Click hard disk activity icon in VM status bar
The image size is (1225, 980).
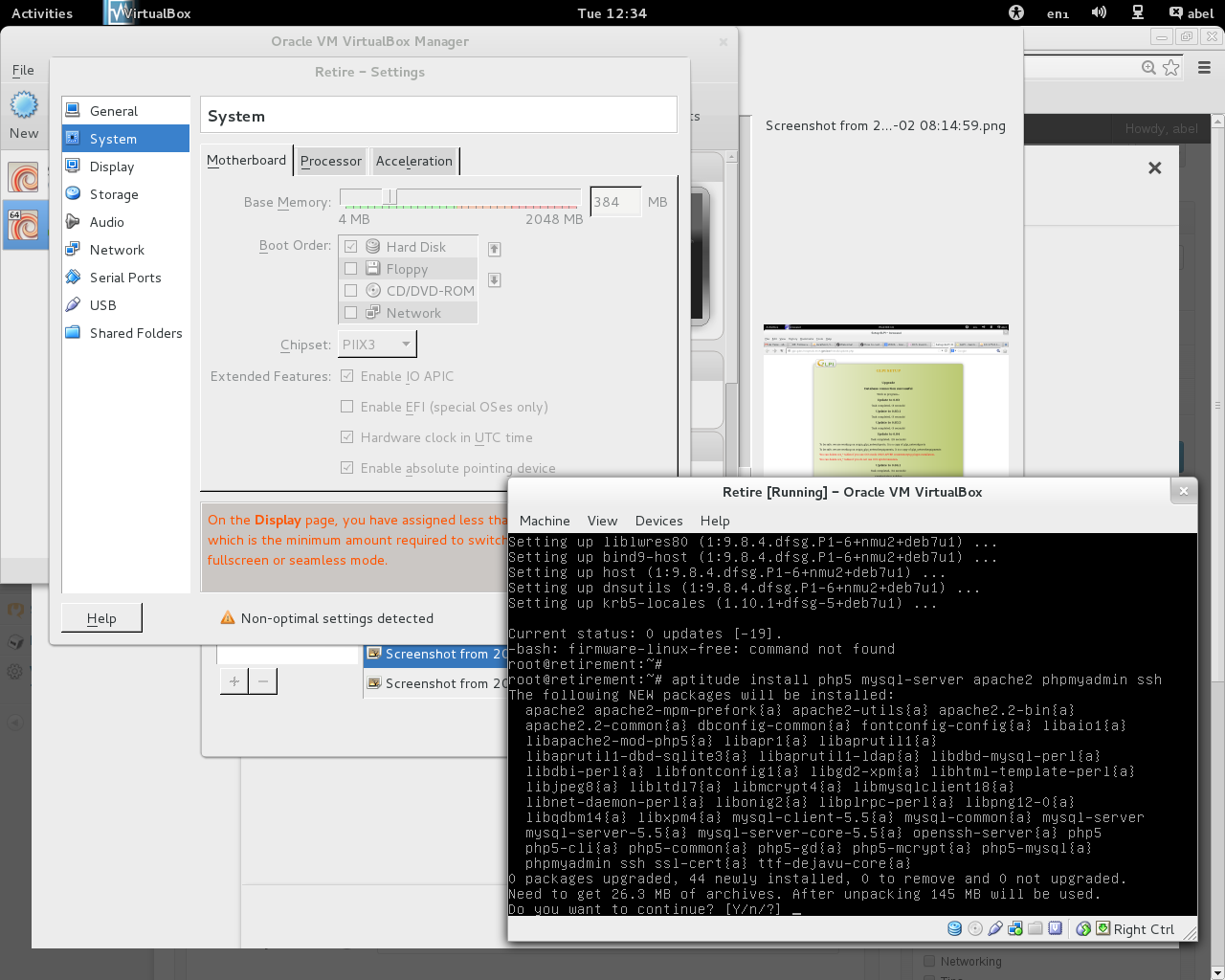(954, 928)
